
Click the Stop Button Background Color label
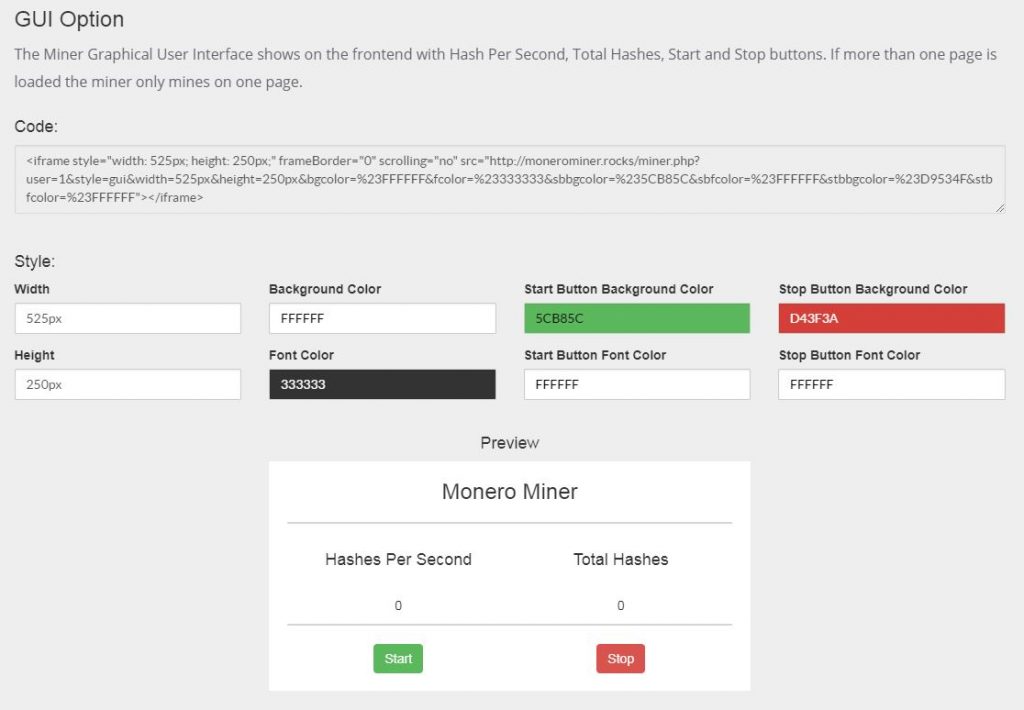(873, 289)
